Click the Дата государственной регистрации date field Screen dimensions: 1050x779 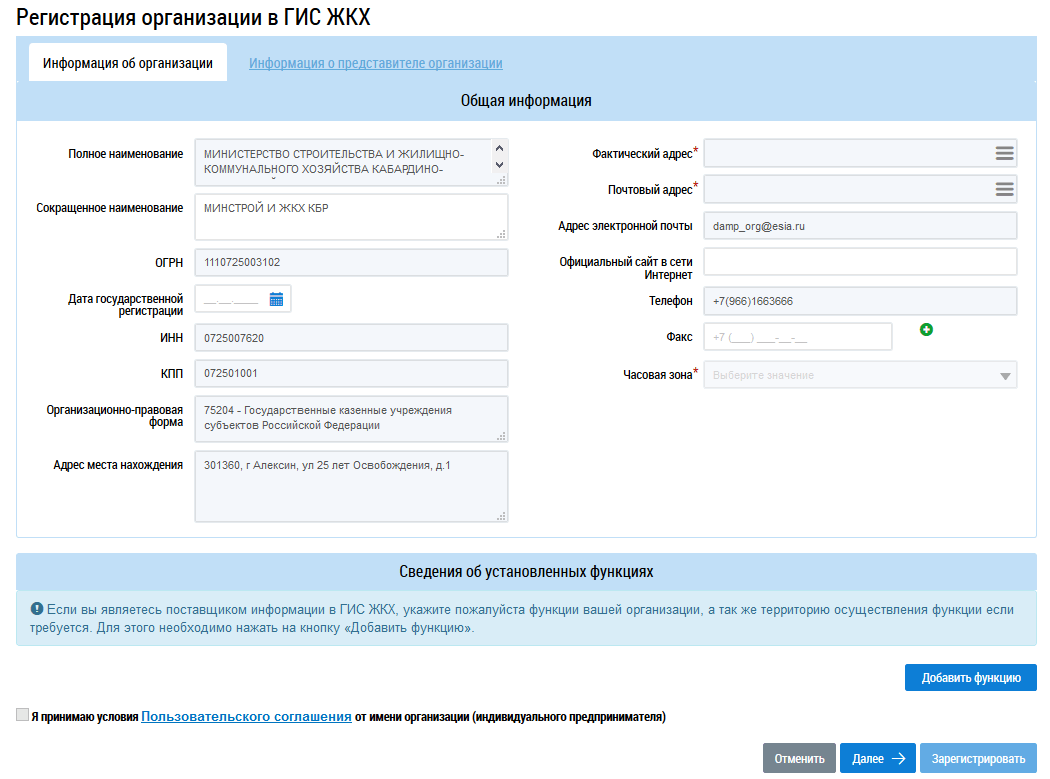click(231, 299)
